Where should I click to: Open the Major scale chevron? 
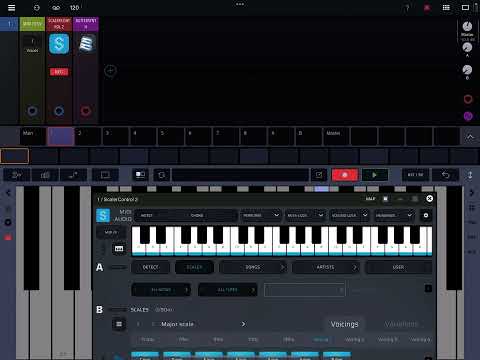pyautogui.click(x=243, y=324)
